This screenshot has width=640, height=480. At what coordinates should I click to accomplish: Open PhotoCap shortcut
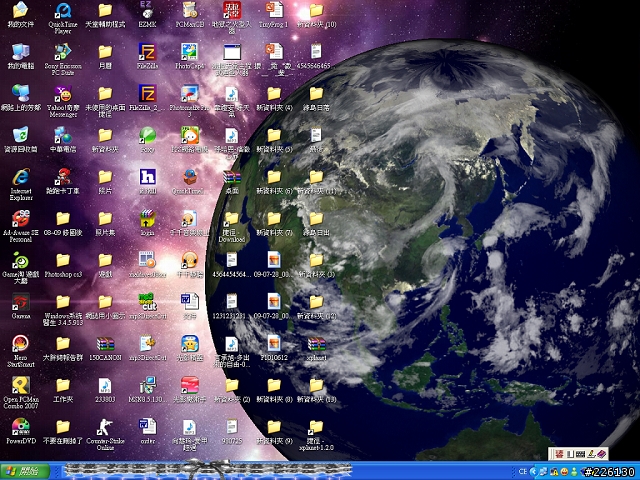click(189, 56)
